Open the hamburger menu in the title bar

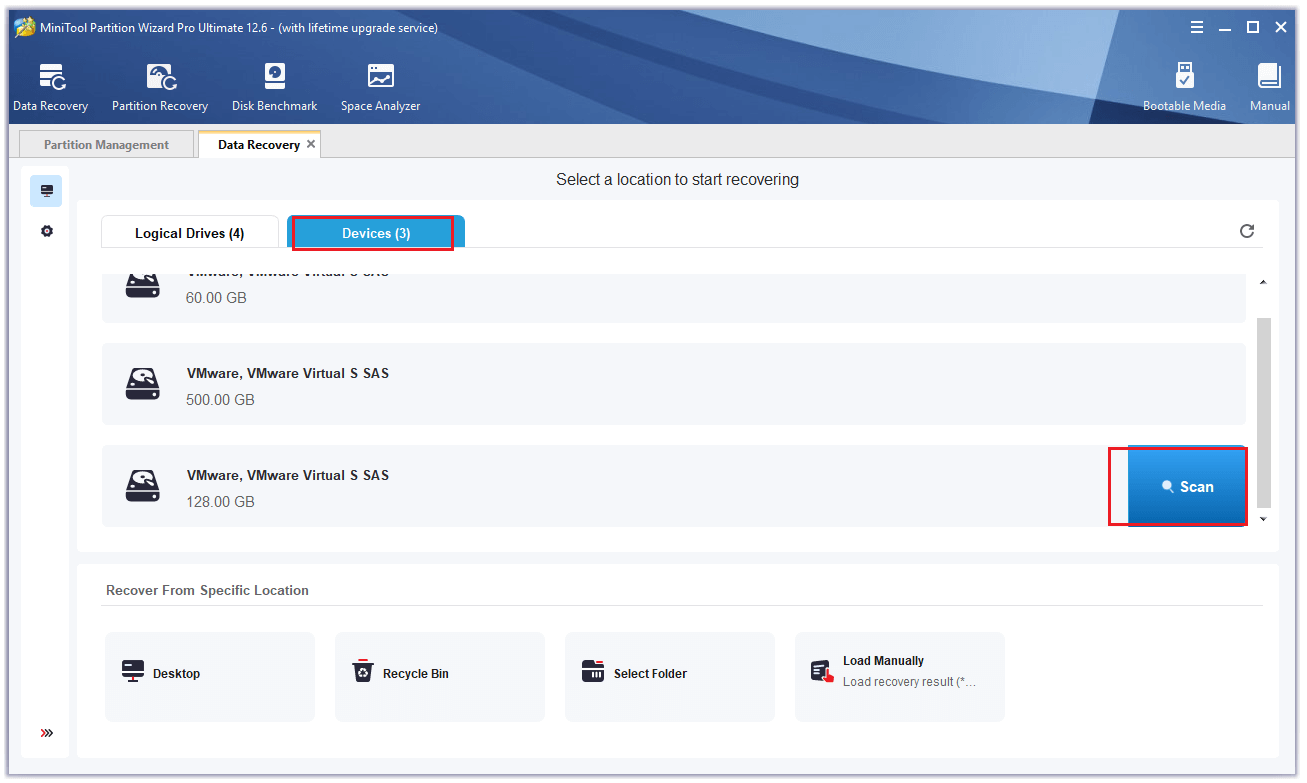pos(1197,28)
